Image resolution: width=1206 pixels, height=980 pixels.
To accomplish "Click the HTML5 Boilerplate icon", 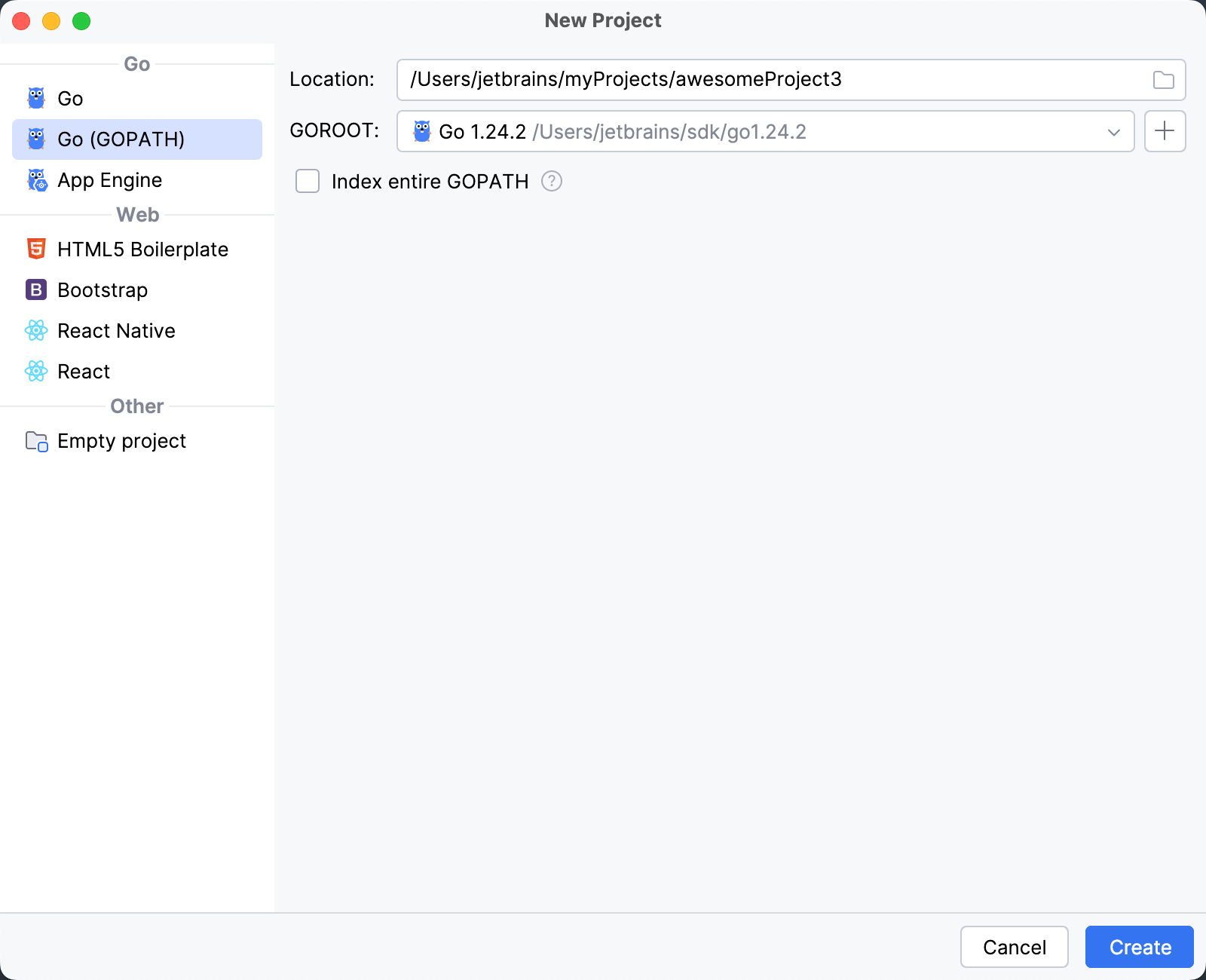I will coord(35,249).
